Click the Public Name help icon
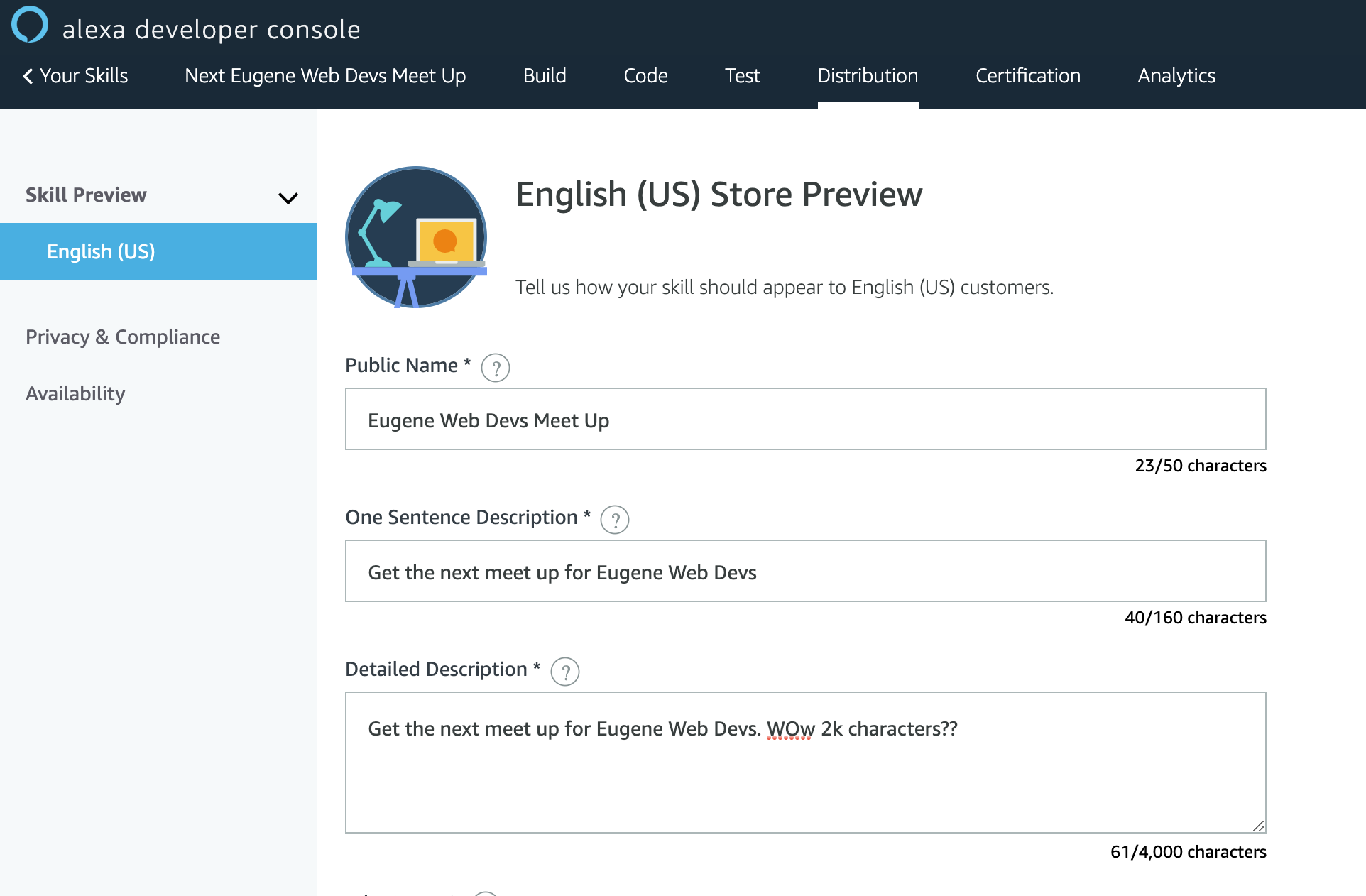1366x896 pixels. point(496,368)
